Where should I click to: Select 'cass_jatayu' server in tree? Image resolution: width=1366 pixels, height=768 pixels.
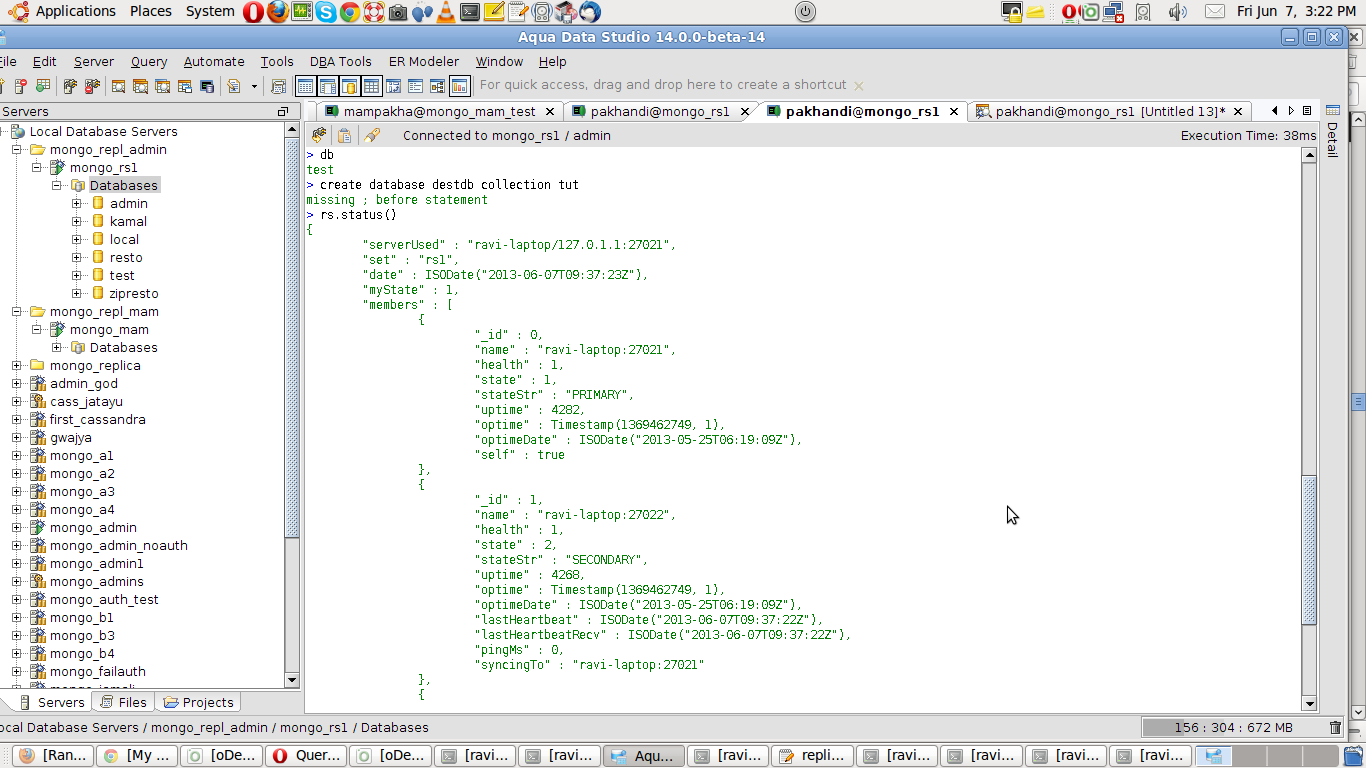[86, 402]
